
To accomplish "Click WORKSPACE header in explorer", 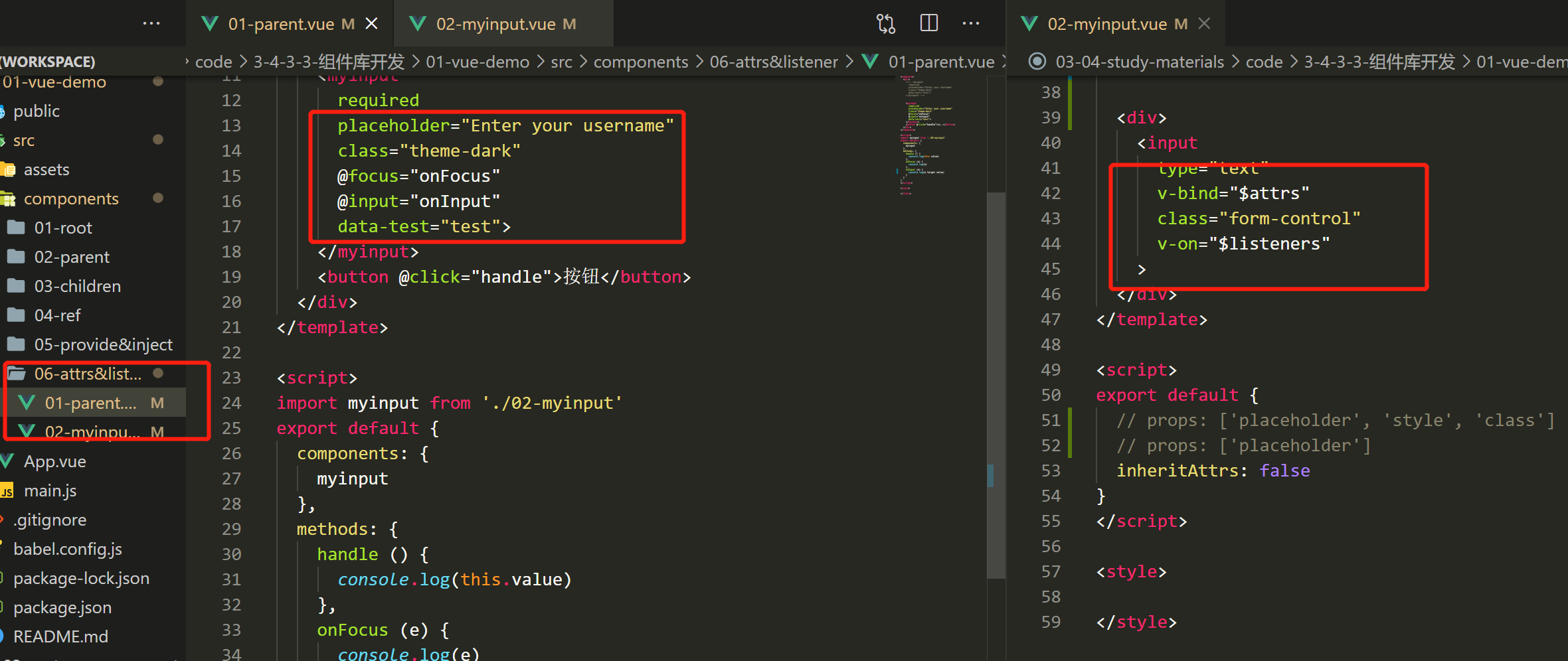I will coord(48,62).
